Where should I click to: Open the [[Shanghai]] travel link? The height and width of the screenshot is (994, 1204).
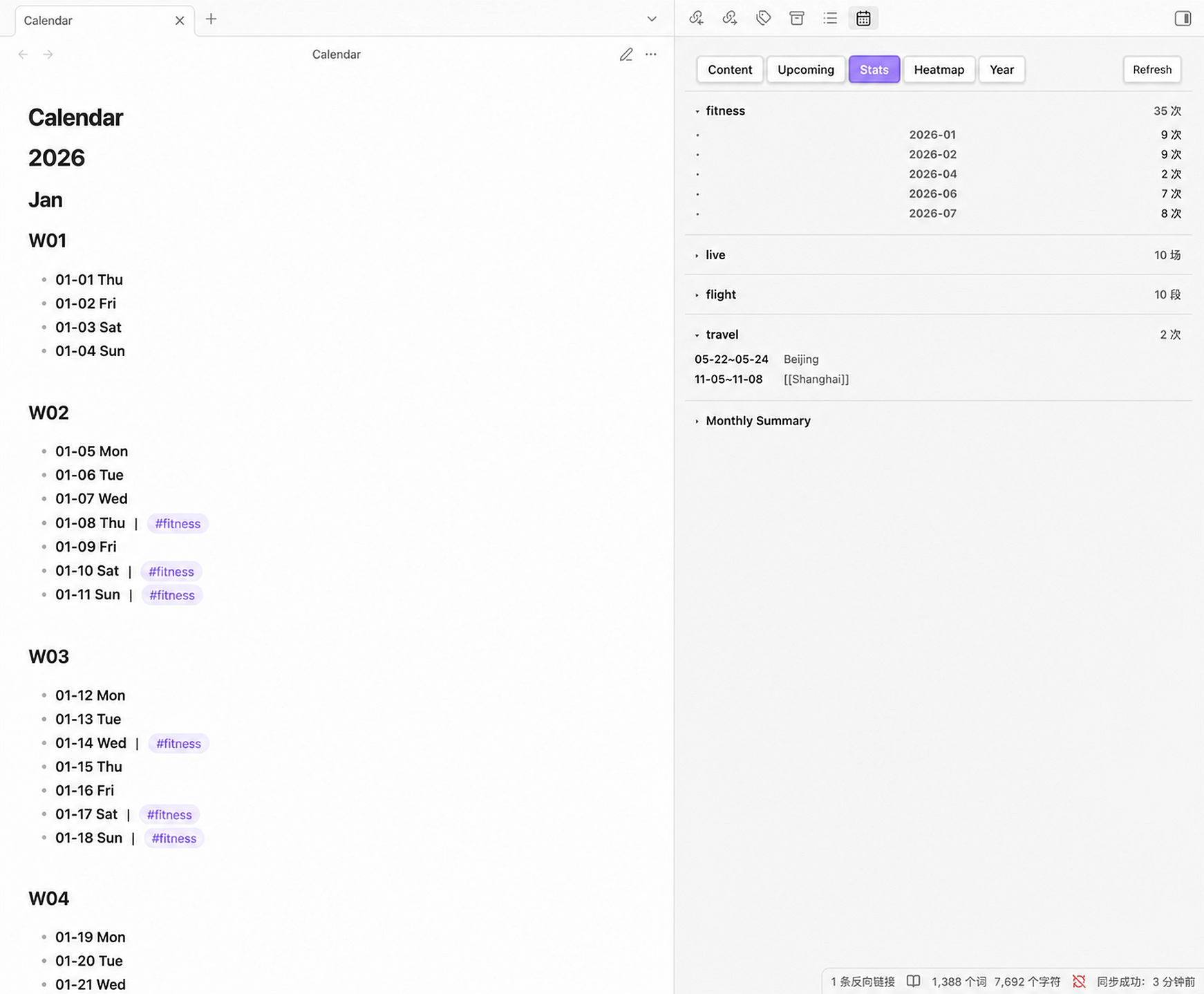click(816, 379)
